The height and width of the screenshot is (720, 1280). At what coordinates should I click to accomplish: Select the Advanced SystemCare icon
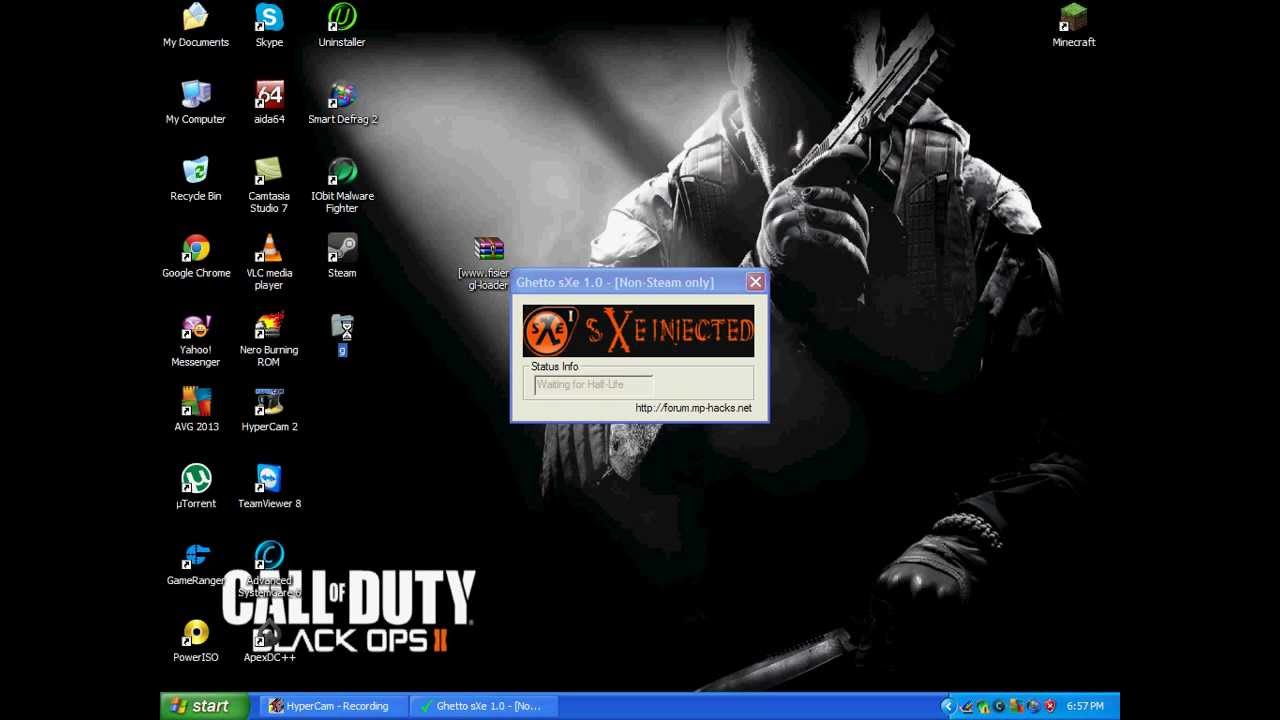tap(269, 570)
